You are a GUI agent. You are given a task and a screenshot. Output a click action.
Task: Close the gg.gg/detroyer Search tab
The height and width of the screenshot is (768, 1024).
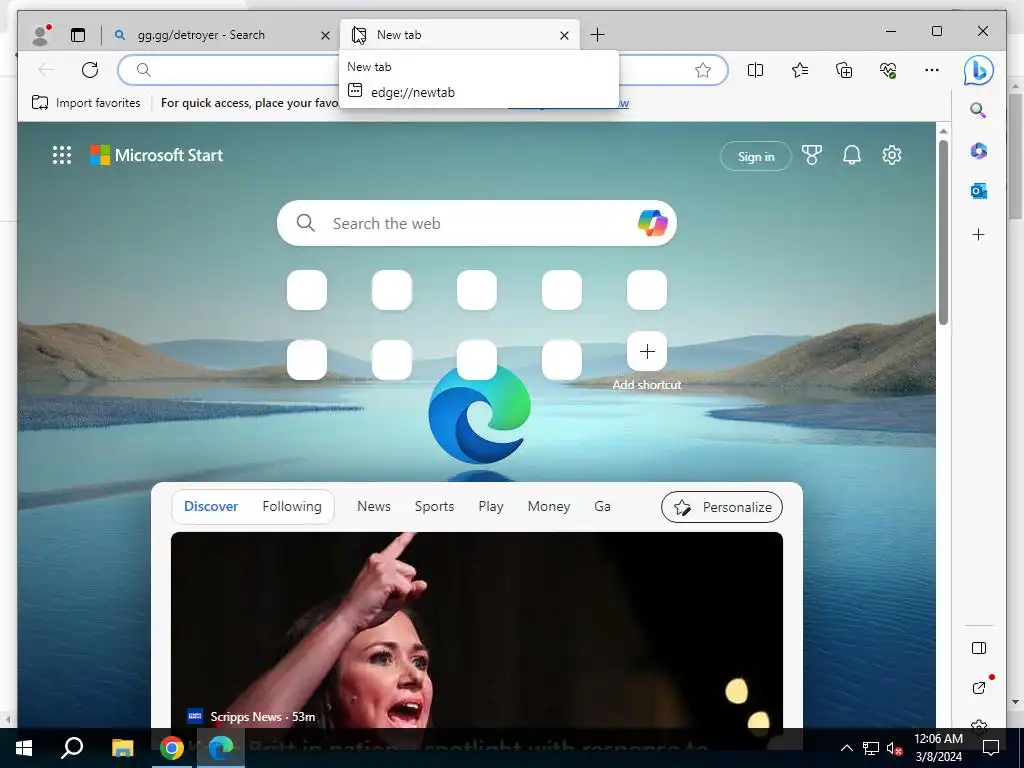(x=325, y=35)
